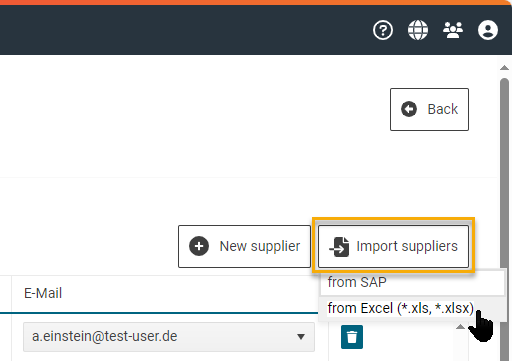Click the plus circle icon for New supplier
The width and height of the screenshot is (512, 361).
click(x=199, y=246)
